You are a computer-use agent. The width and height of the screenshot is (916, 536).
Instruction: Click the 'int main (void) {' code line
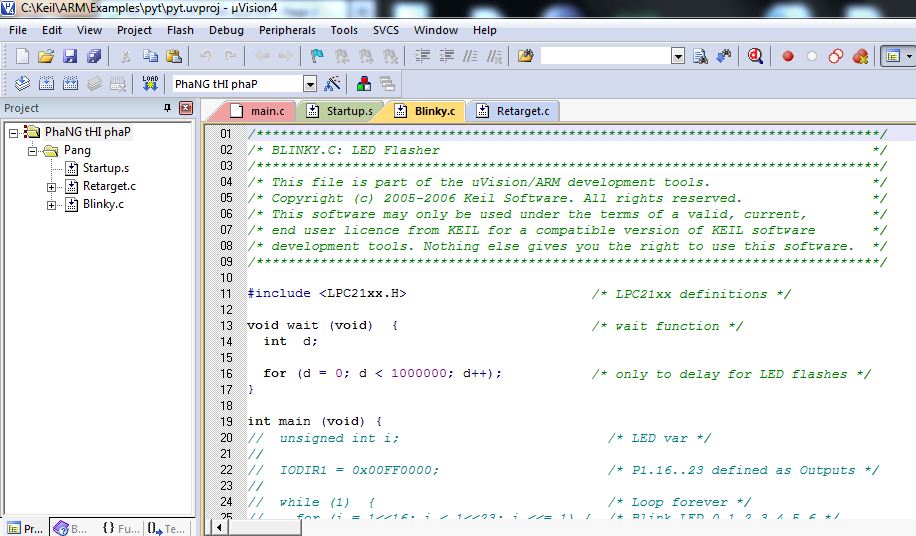click(315, 421)
